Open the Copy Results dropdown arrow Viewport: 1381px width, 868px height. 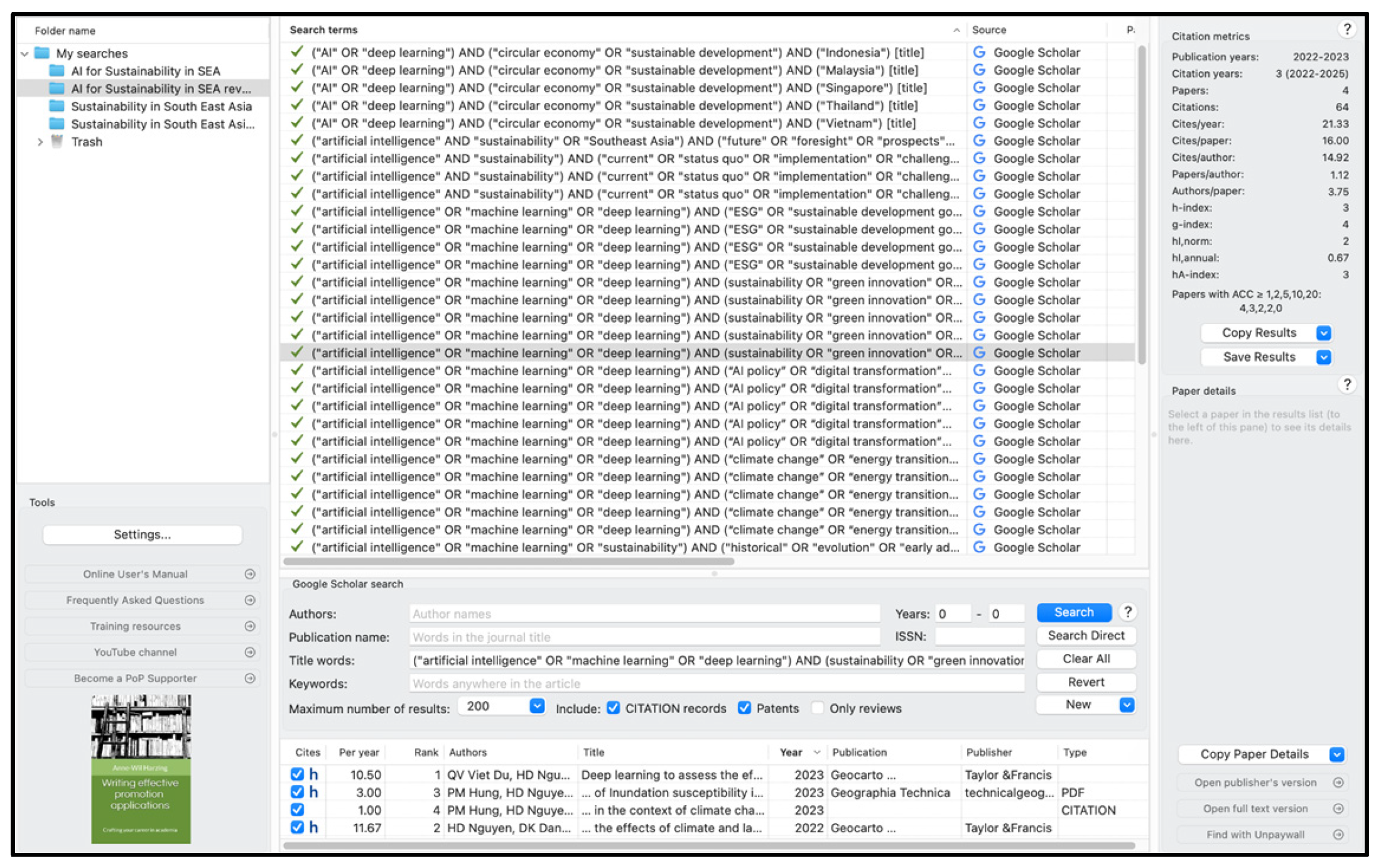1324,333
